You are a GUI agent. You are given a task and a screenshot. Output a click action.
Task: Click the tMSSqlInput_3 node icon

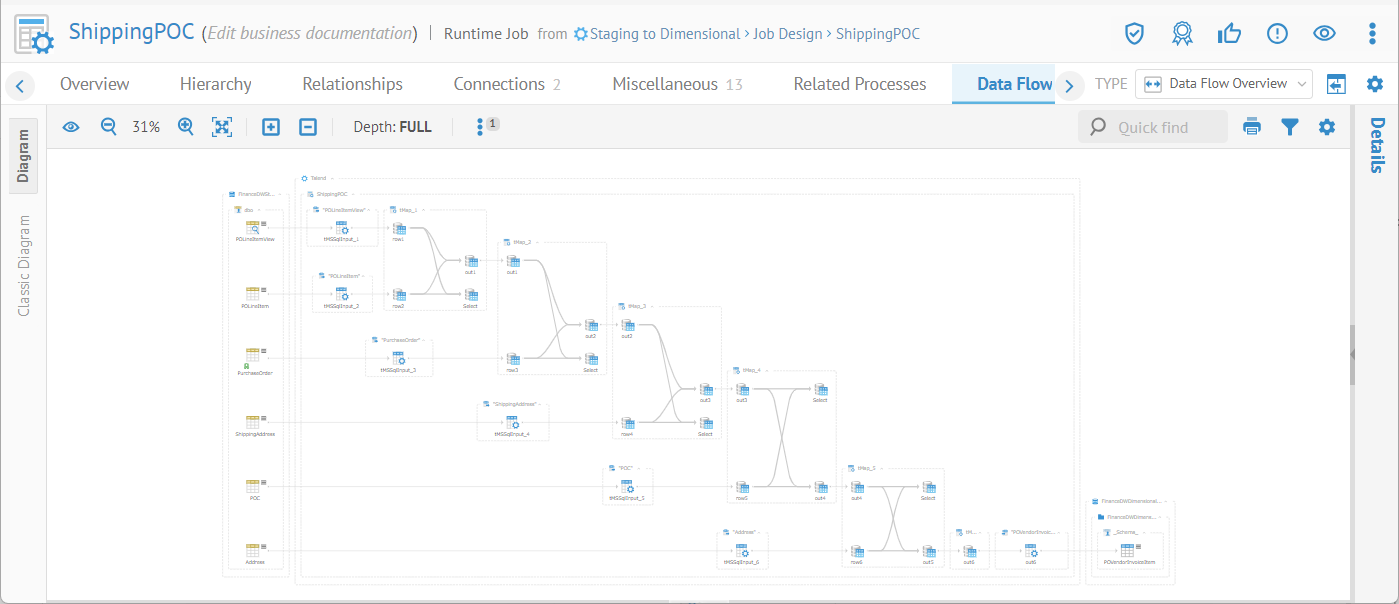point(398,358)
